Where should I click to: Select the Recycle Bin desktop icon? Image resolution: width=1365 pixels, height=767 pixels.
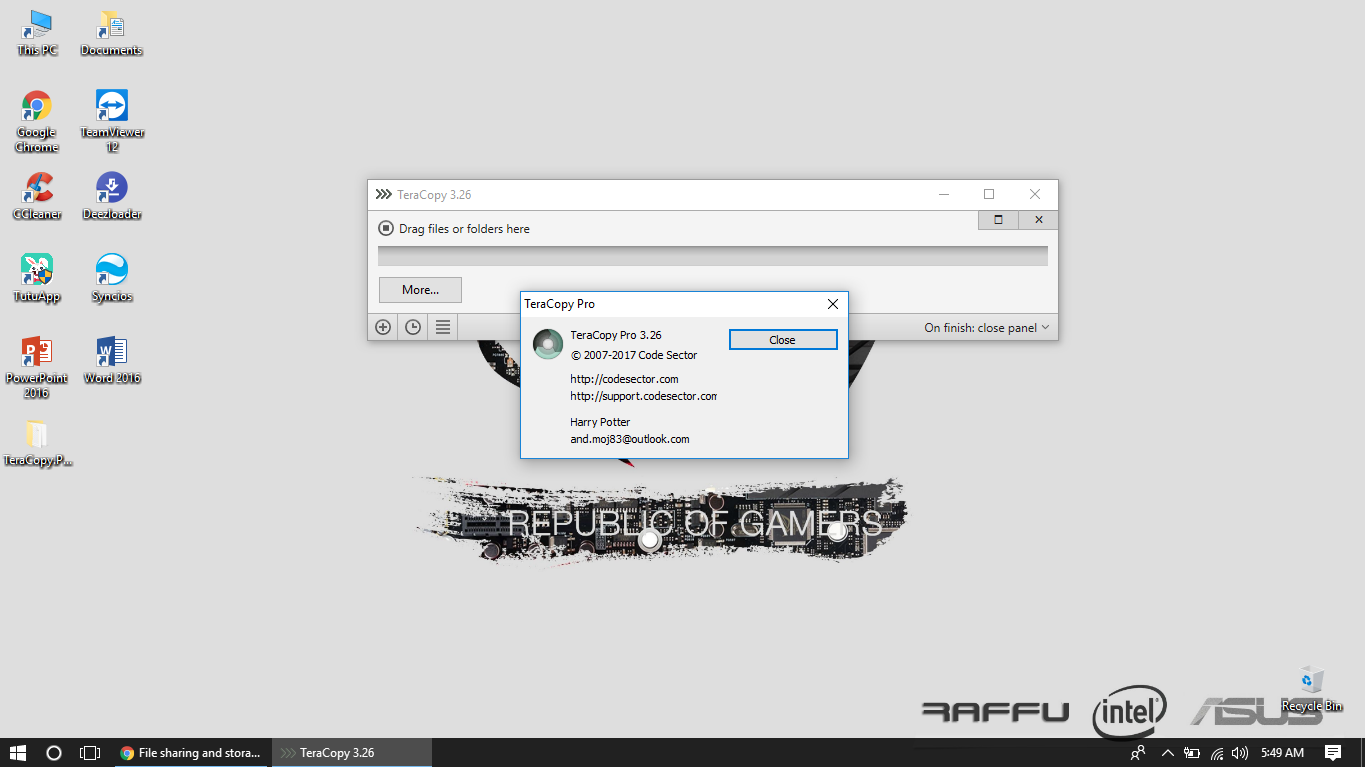click(x=1312, y=689)
